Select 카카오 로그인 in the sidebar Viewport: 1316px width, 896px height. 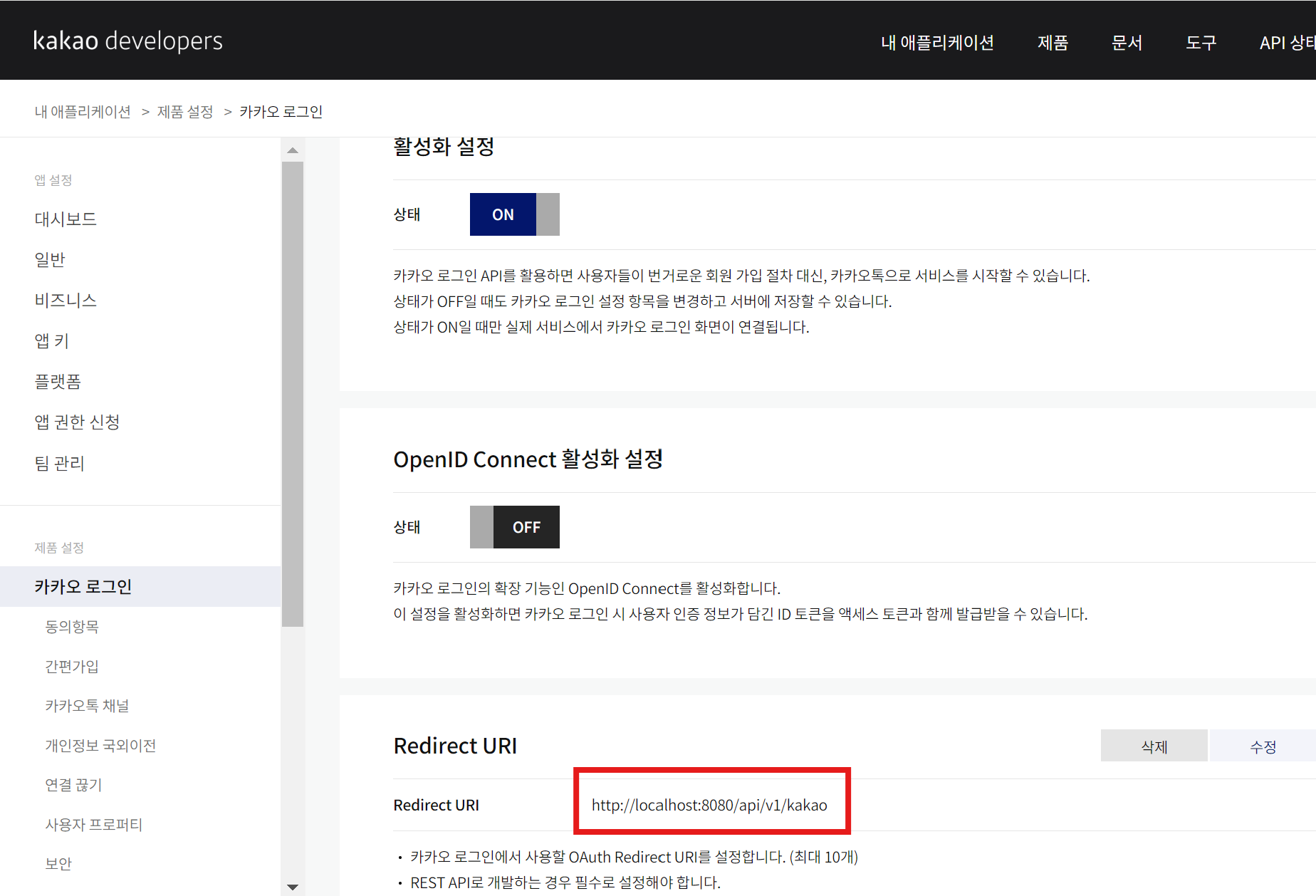point(140,586)
